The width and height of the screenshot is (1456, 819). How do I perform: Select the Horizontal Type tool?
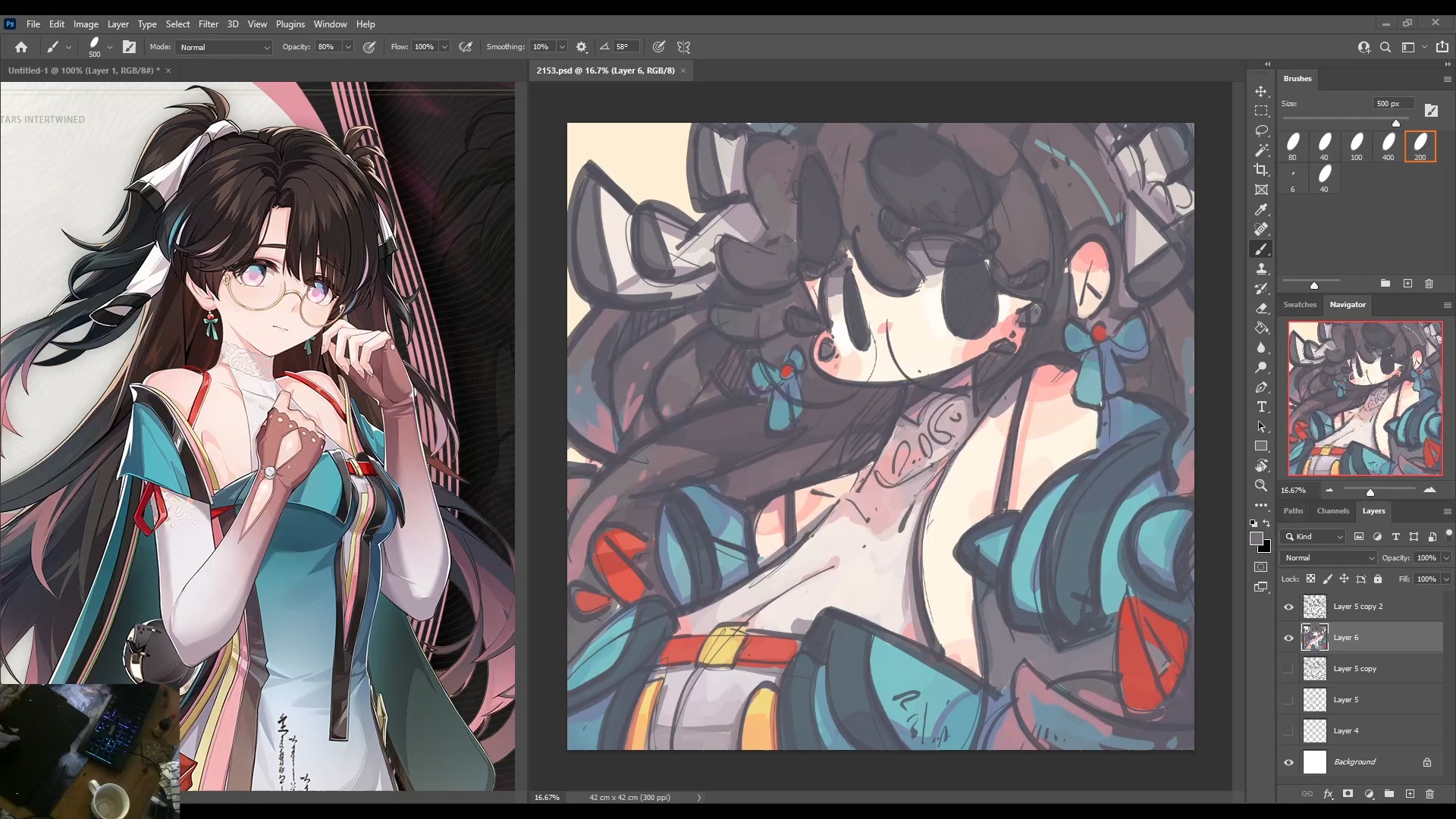point(1261,407)
